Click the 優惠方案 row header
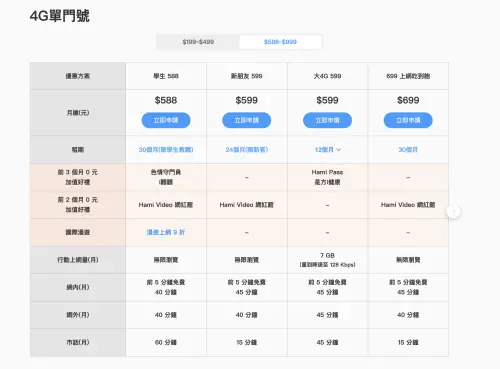The width and height of the screenshot is (500, 369). [78, 76]
